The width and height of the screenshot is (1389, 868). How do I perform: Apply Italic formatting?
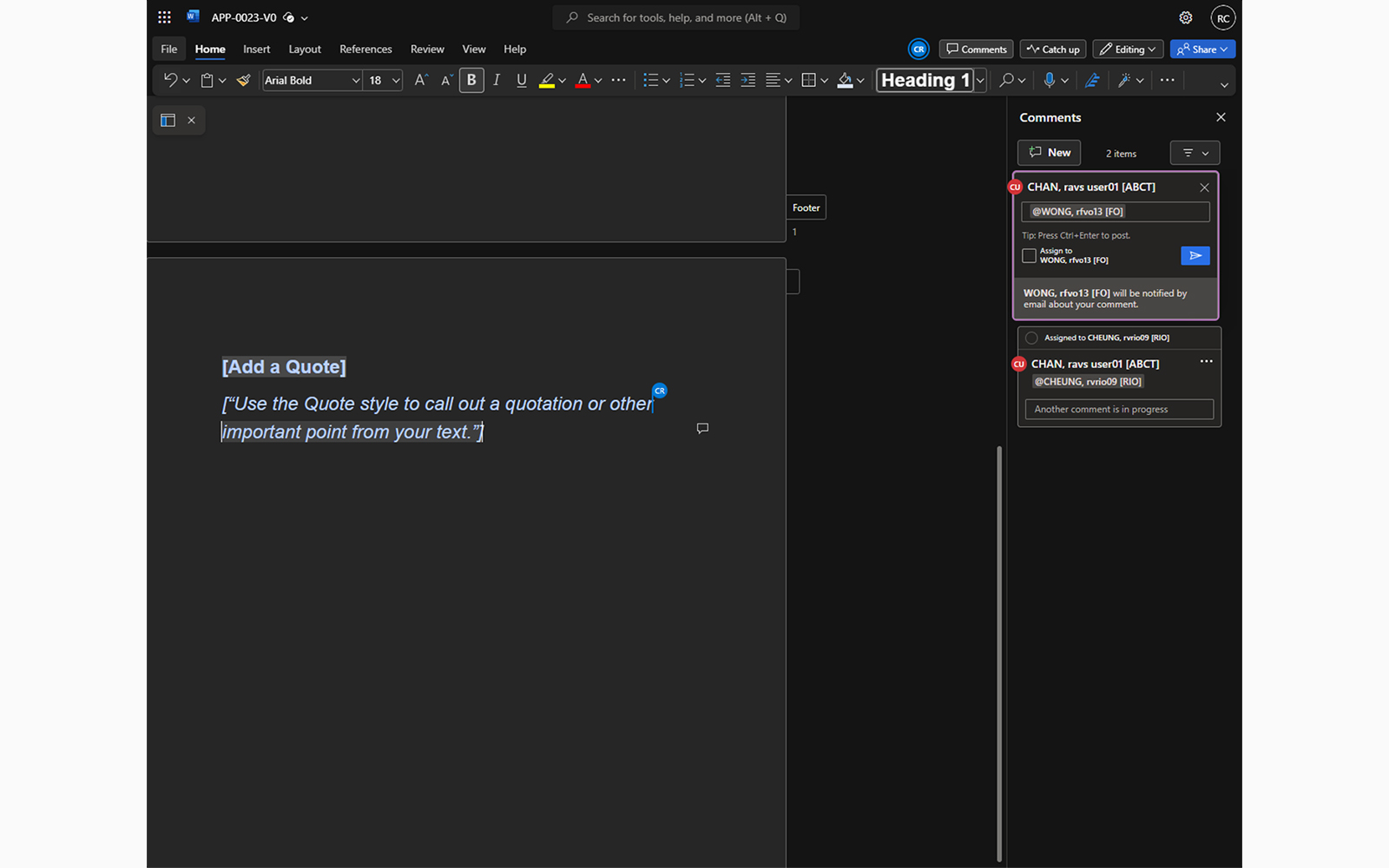pyautogui.click(x=497, y=81)
